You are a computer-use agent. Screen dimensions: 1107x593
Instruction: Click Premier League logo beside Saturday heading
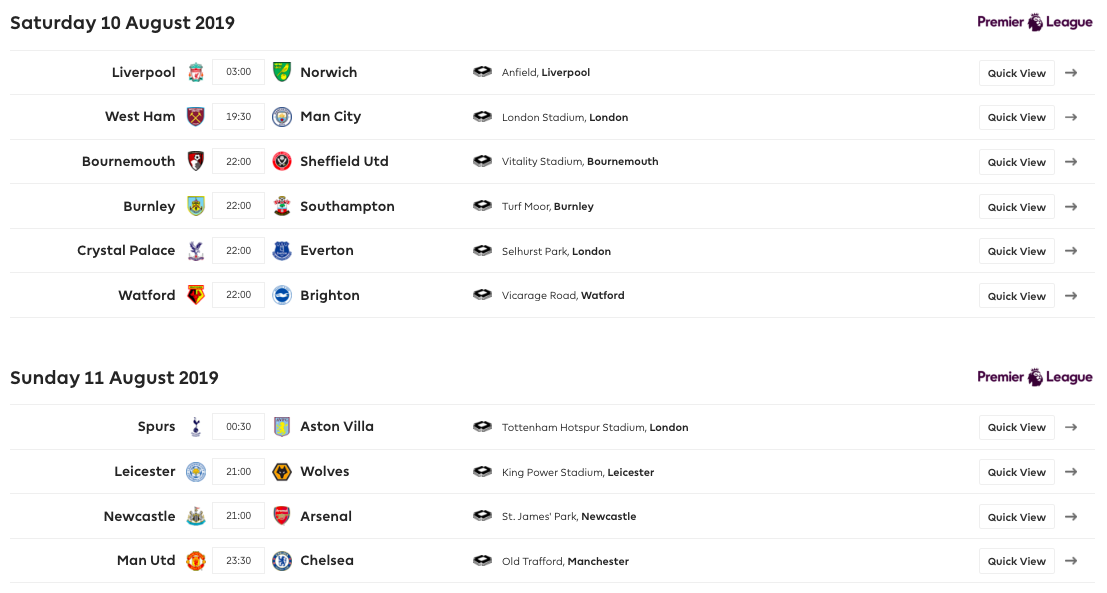point(1035,22)
